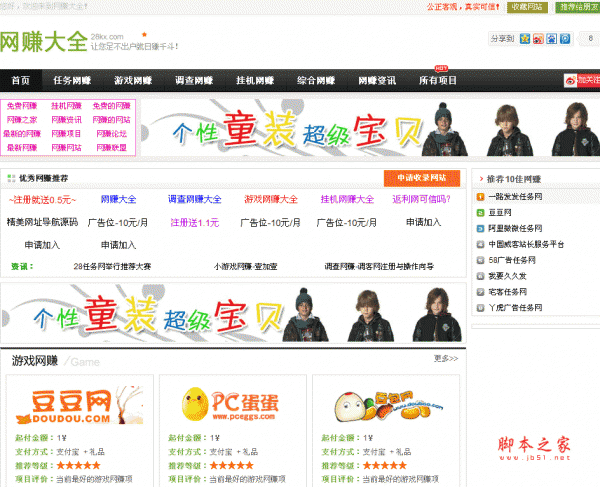Viewport: 600px width, 487px height.
Task: Click the red 加关注 follow button
Action: [x=589, y=80]
